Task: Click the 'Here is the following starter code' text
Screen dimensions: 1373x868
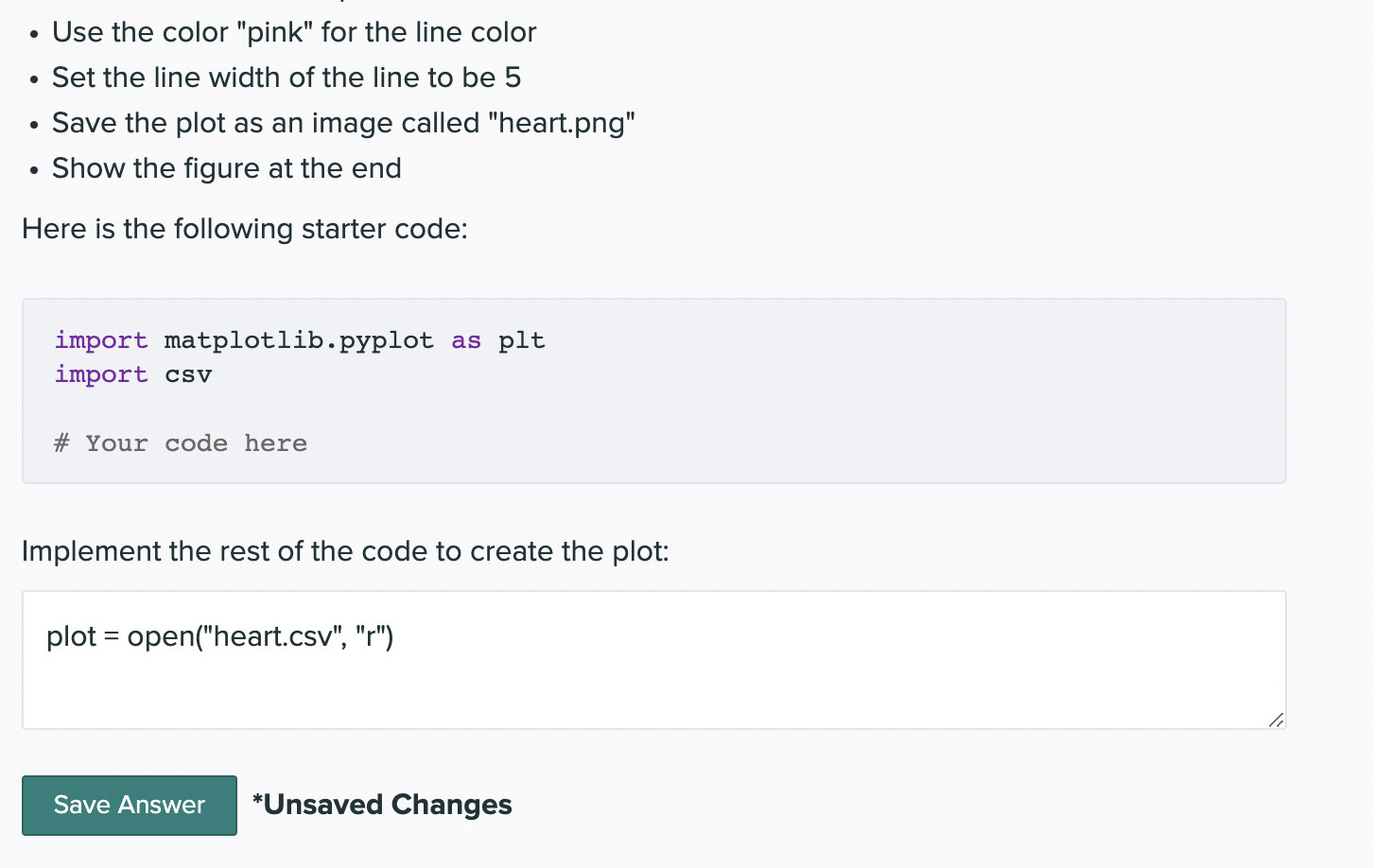Action: coord(245,229)
